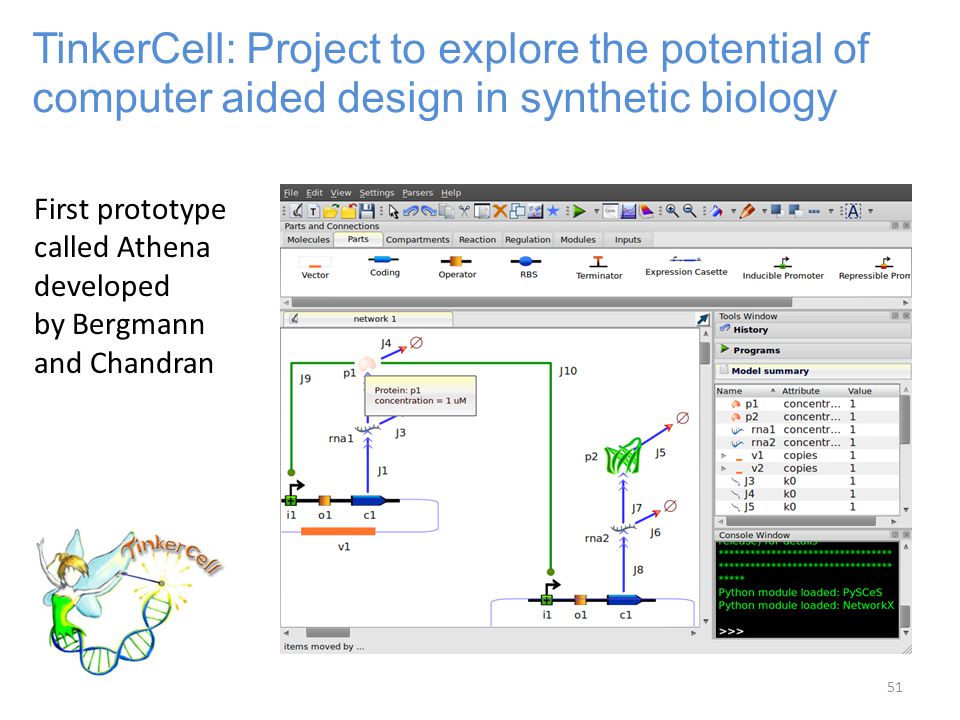Click the redo curved arrow icon
960x720 pixels.
tap(429, 211)
